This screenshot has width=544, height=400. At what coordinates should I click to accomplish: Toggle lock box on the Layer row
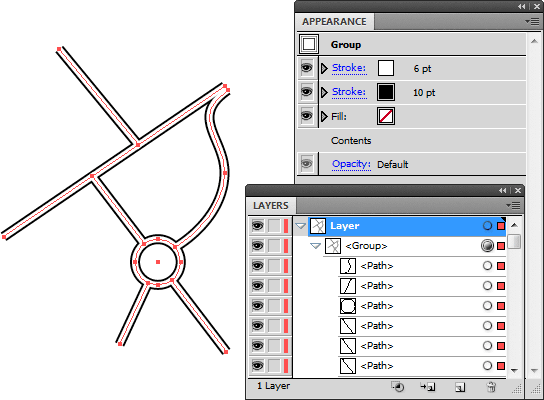pos(274,226)
